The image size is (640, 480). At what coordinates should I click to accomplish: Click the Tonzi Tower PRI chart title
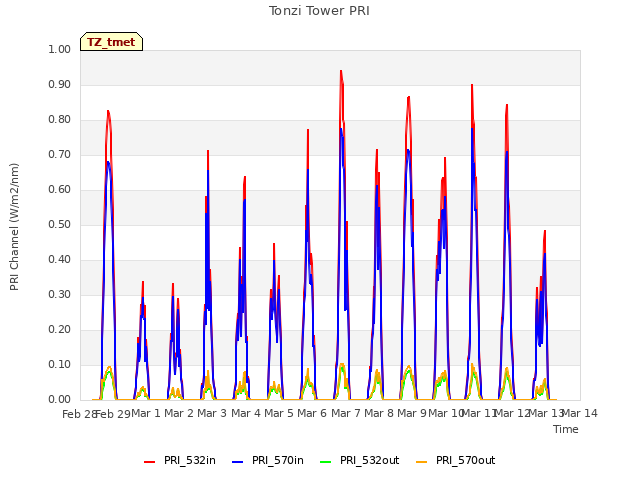click(319, 11)
